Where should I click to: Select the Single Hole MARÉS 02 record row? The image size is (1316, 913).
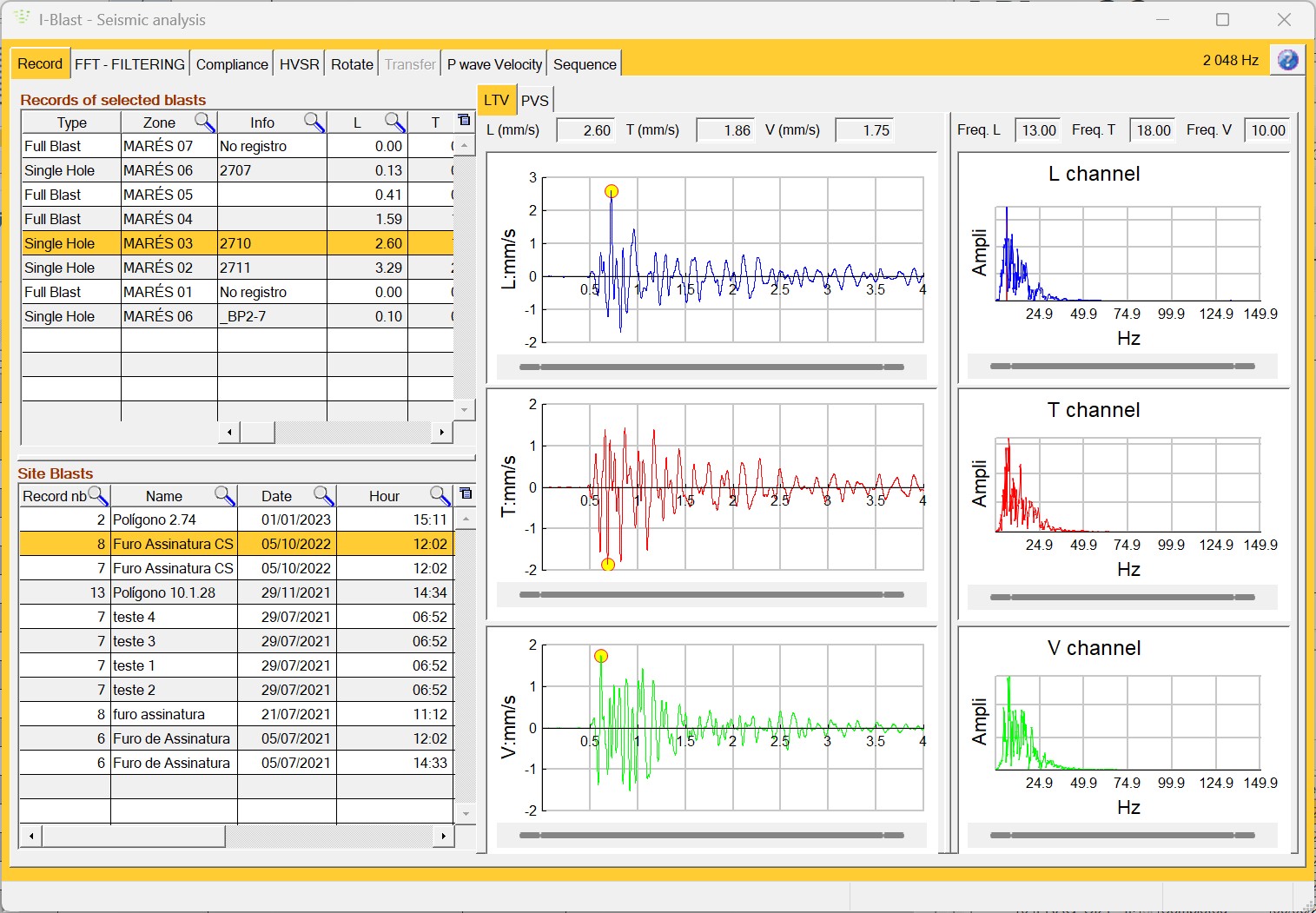174,268
